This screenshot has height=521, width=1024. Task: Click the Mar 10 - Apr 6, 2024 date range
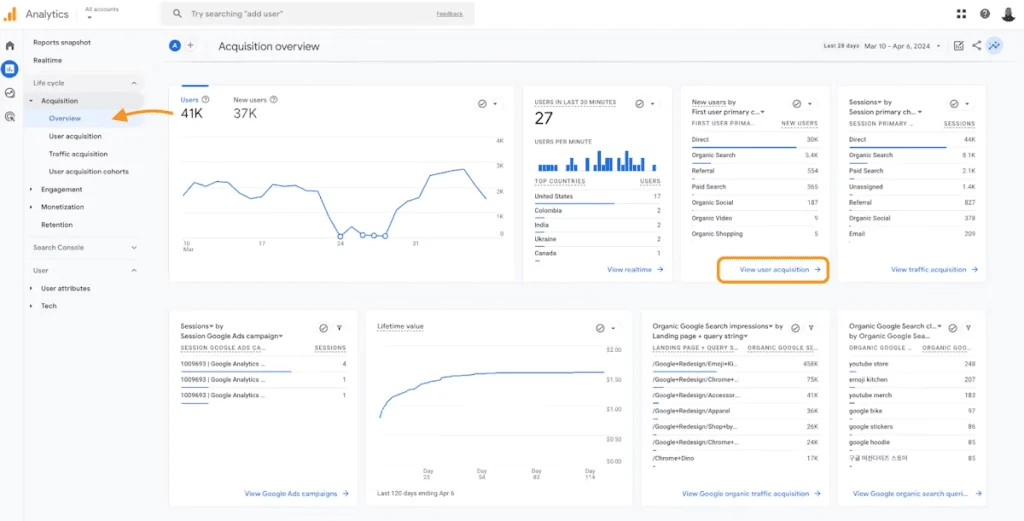tap(895, 46)
